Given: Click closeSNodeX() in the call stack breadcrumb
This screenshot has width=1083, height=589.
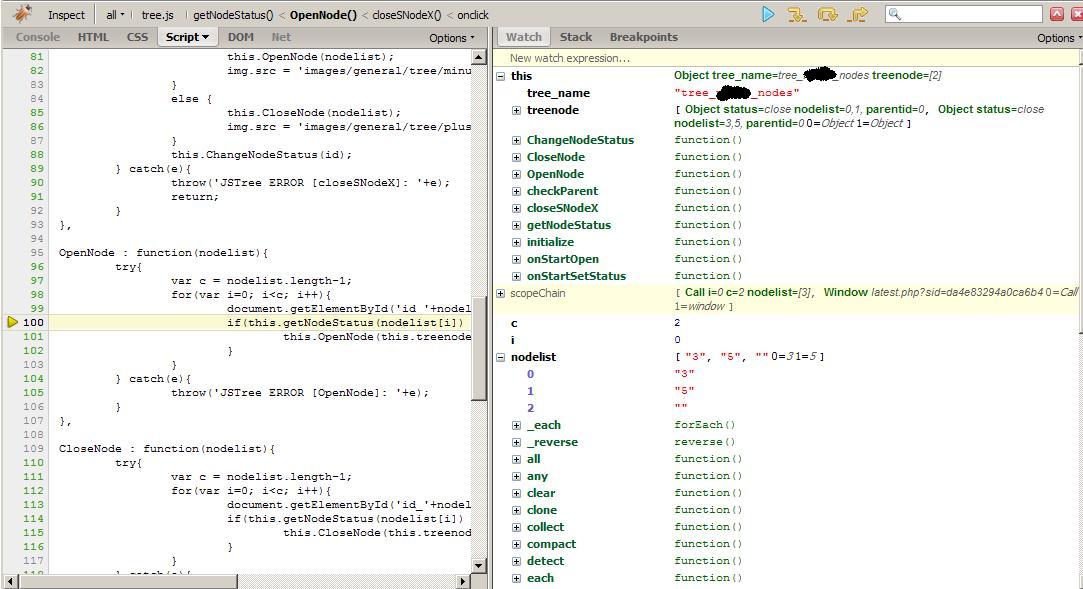Looking at the screenshot, I should pyautogui.click(x=406, y=15).
